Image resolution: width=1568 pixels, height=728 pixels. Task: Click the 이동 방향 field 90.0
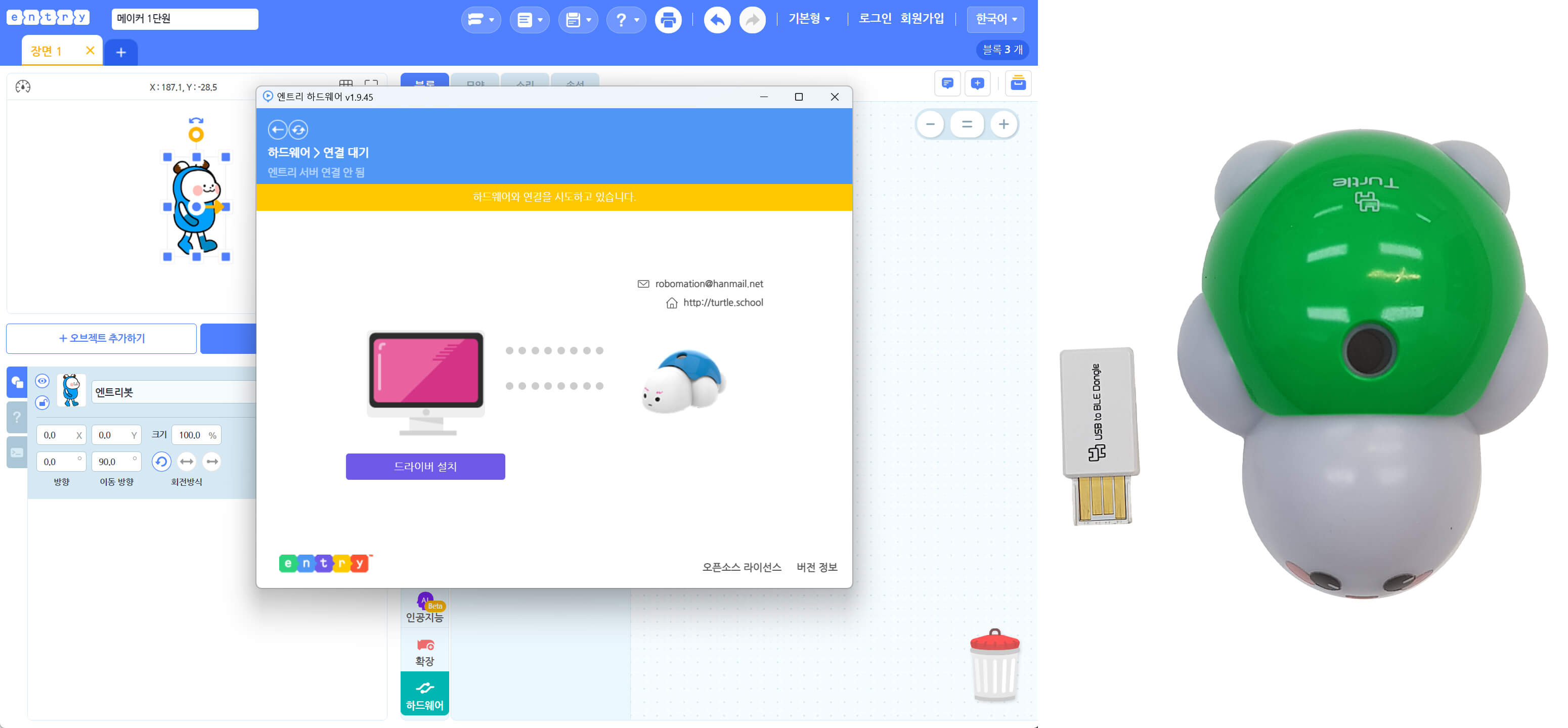[116, 462]
